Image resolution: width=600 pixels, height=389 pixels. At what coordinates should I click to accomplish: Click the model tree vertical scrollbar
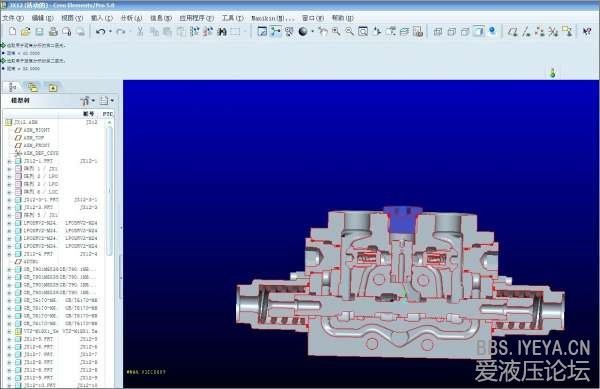point(109,191)
